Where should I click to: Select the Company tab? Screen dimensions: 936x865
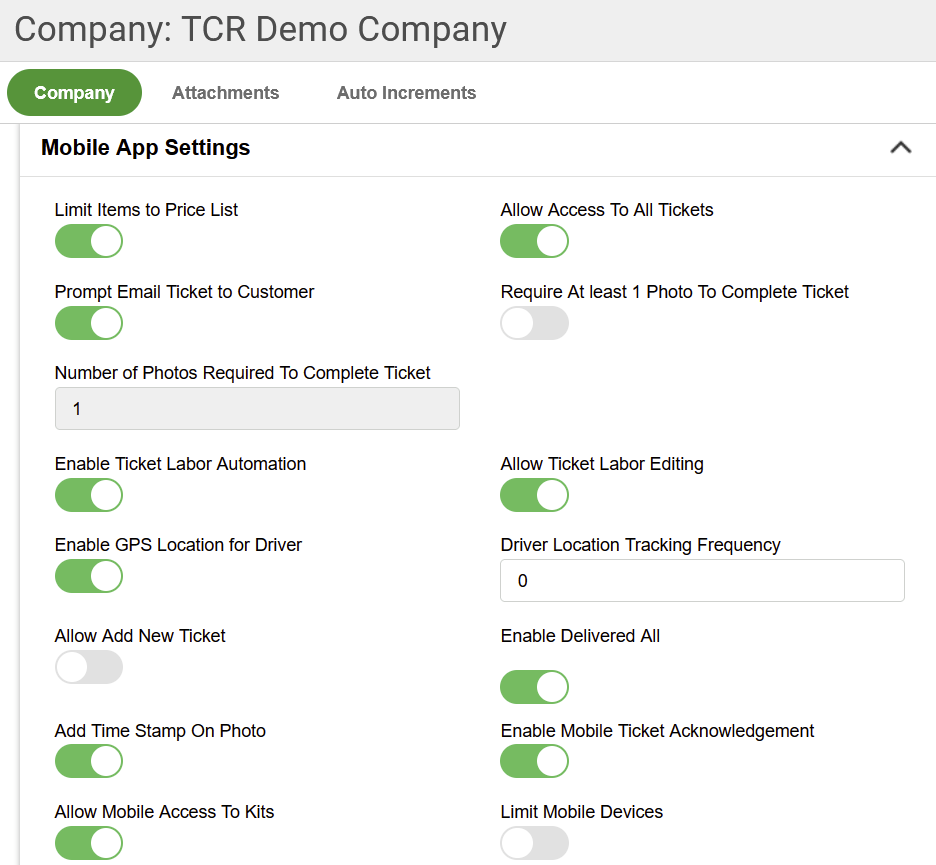pyautogui.click(x=74, y=93)
